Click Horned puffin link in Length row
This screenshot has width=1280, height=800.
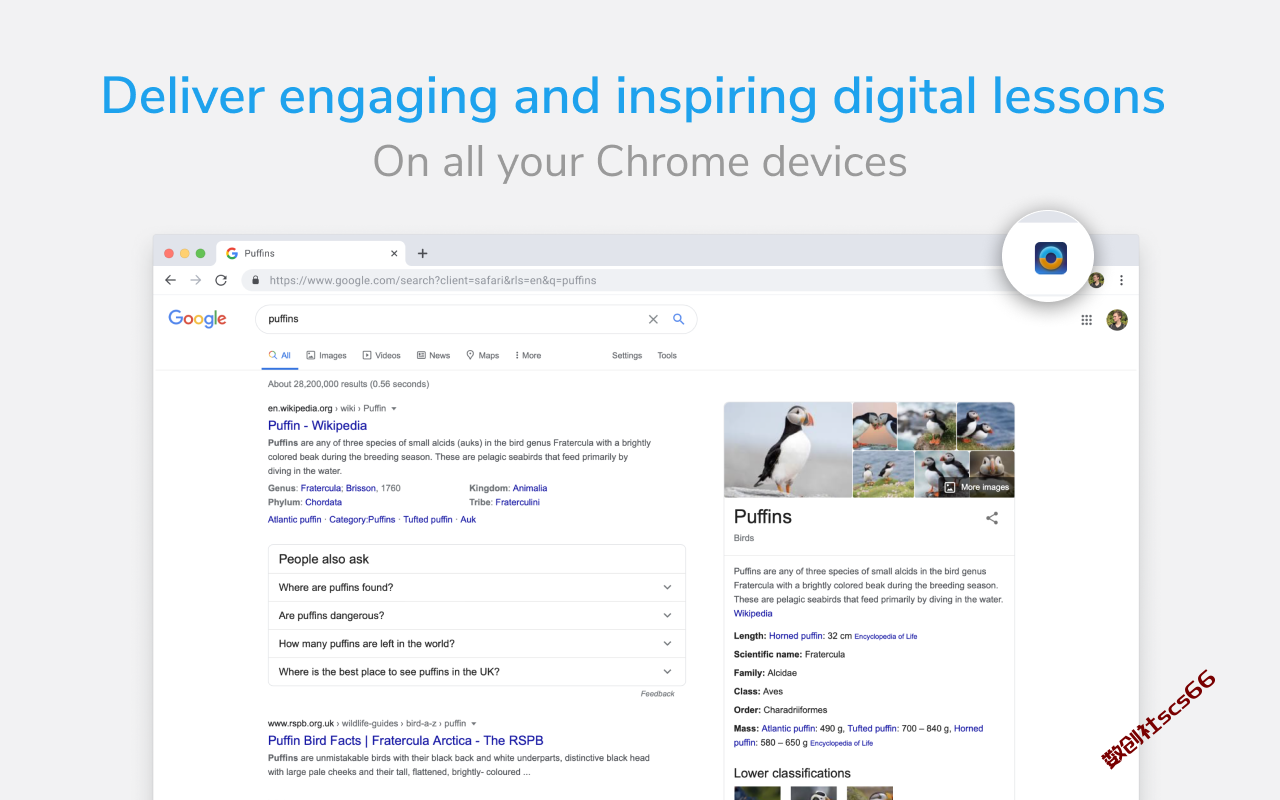(796, 636)
